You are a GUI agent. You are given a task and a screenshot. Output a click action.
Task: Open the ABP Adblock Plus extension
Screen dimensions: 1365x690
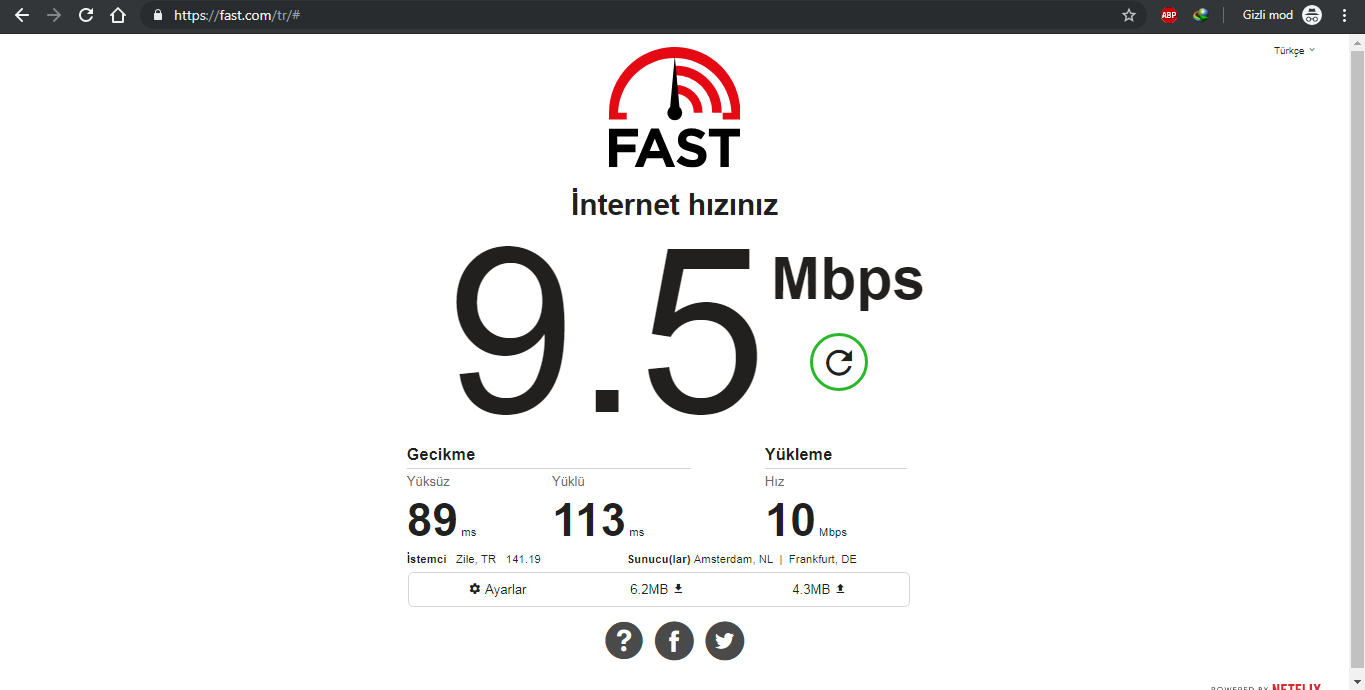1168,15
